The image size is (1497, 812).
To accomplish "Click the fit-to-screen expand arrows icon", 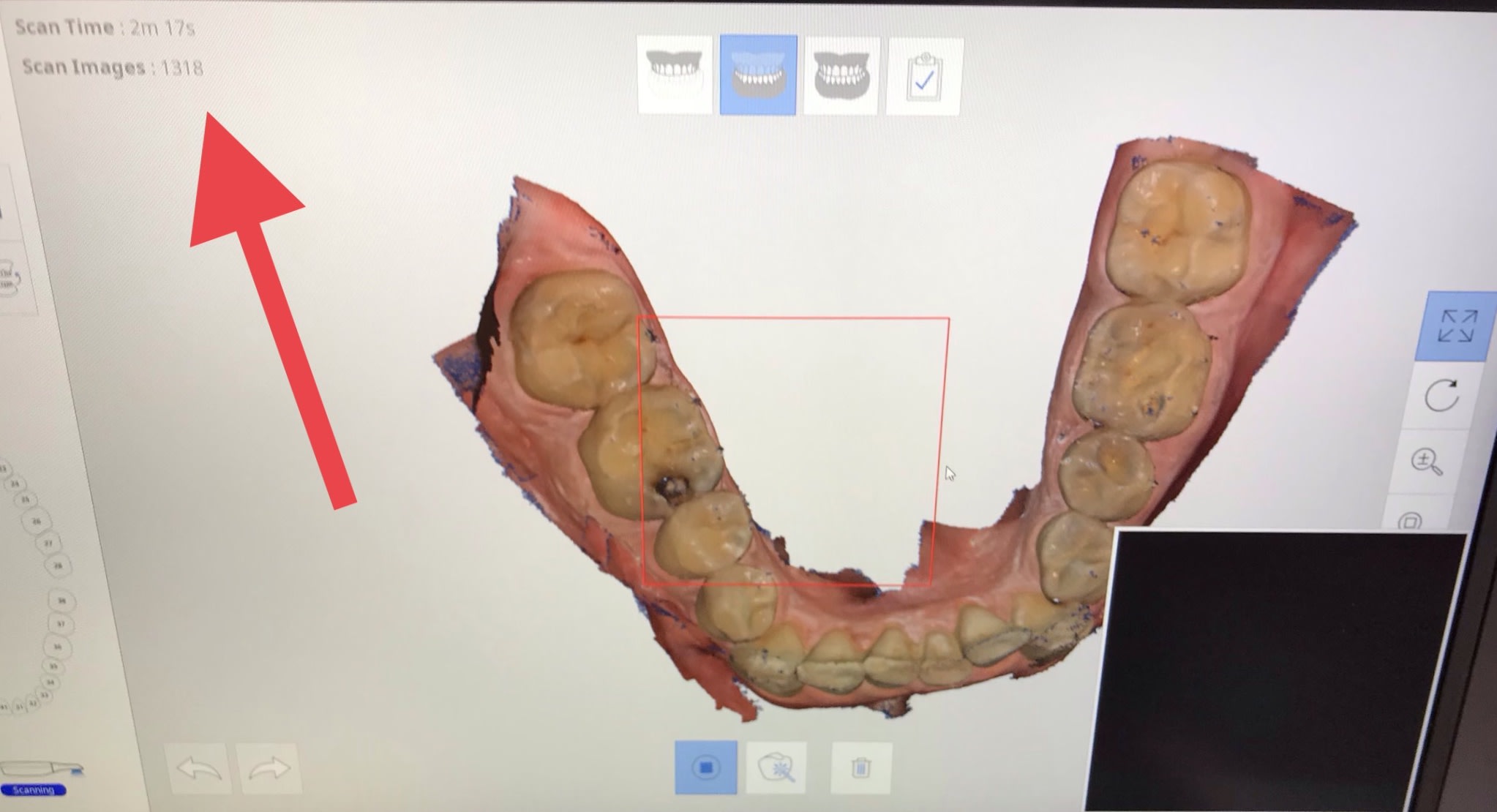I will tap(1457, 326).
